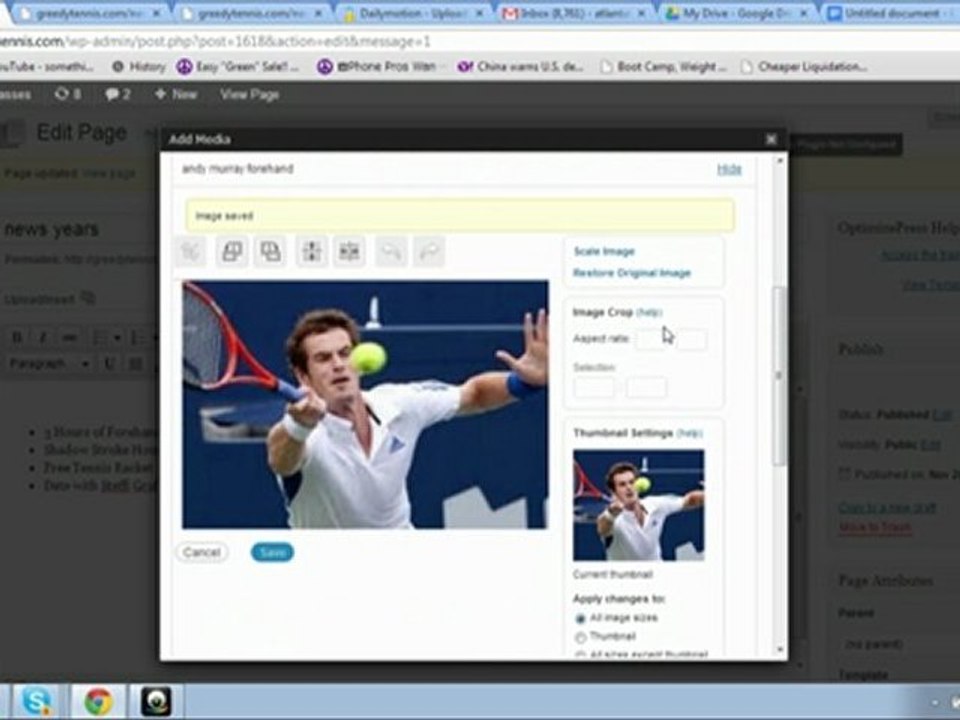Switch to the Gmail Inbox browser tab

(572, 13)
